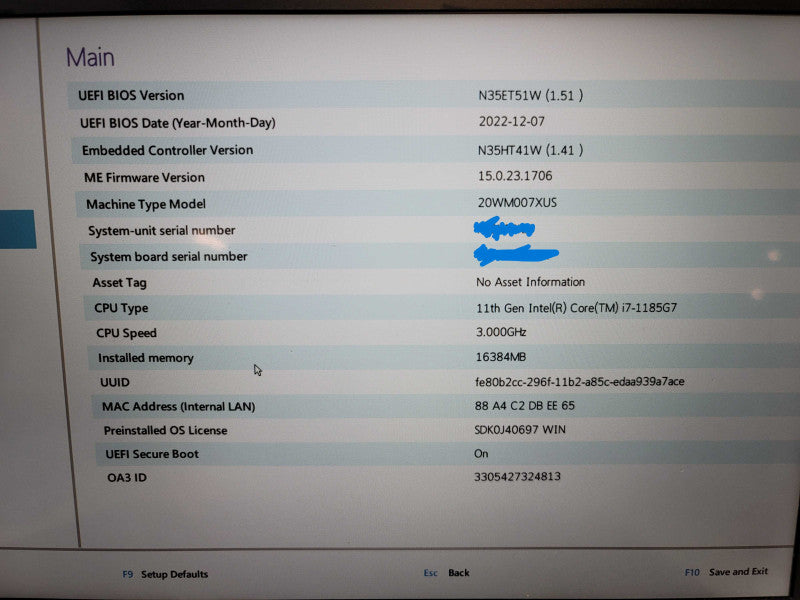Click model value 20WM007XUS

pyautogui.click(x=517, y=203)
